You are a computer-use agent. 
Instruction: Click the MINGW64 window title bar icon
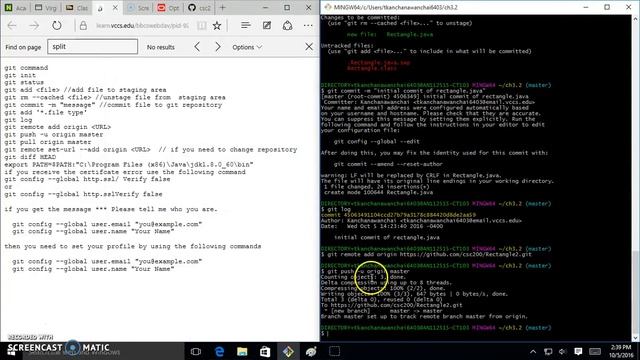point(327,7)
